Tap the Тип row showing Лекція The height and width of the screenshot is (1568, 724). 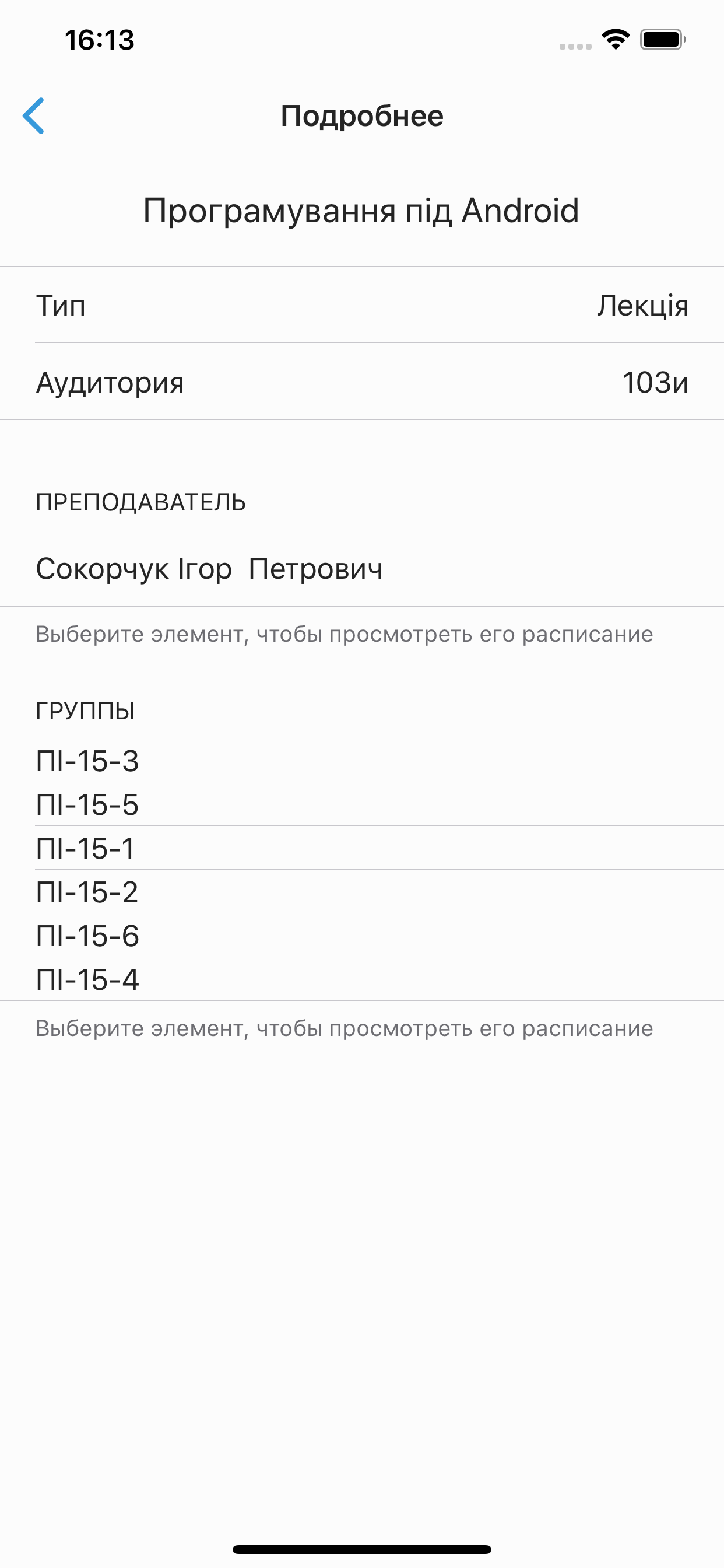362,306
